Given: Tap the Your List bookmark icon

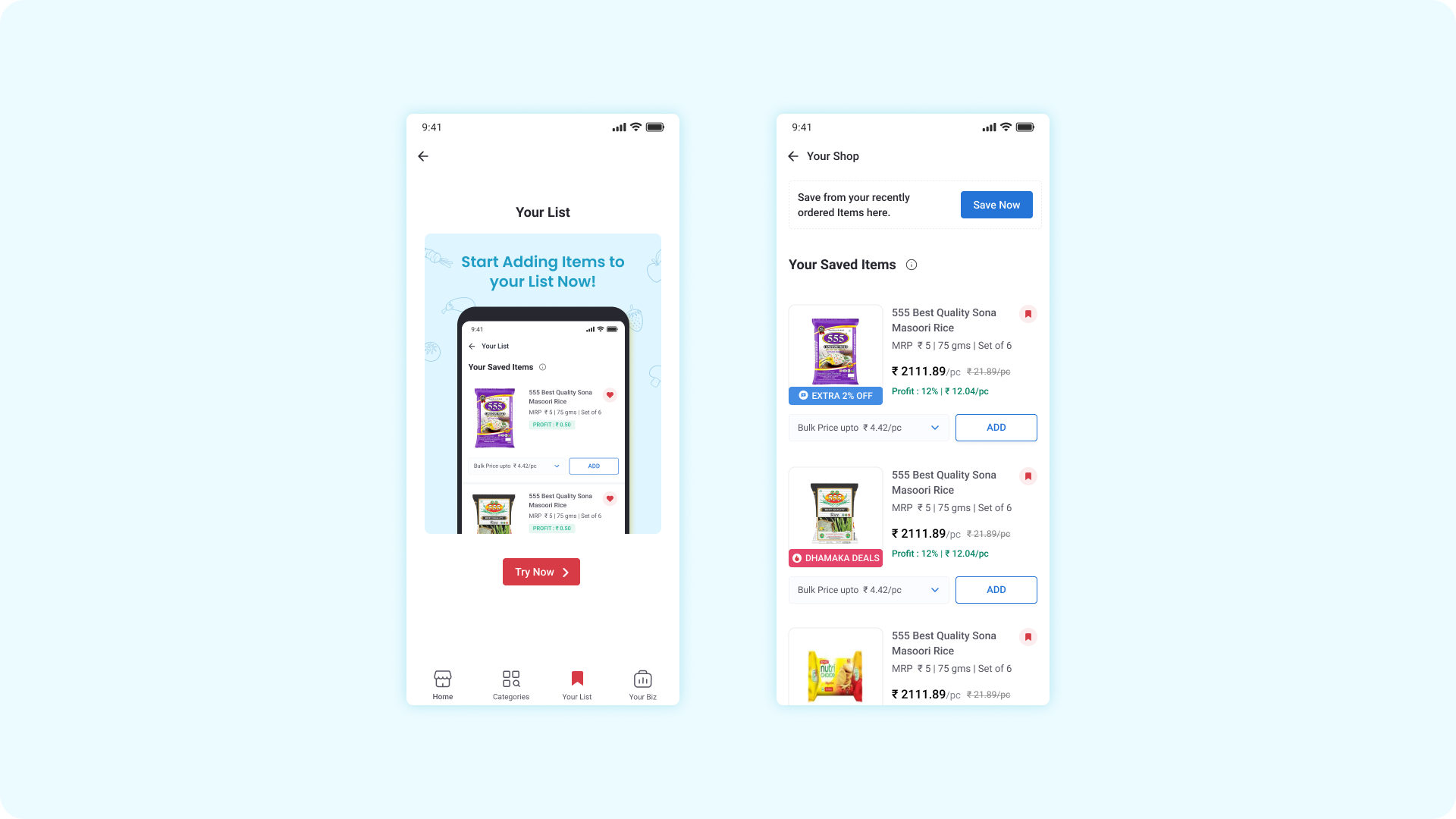Looking at the screenshot, I should click(577, 680).
